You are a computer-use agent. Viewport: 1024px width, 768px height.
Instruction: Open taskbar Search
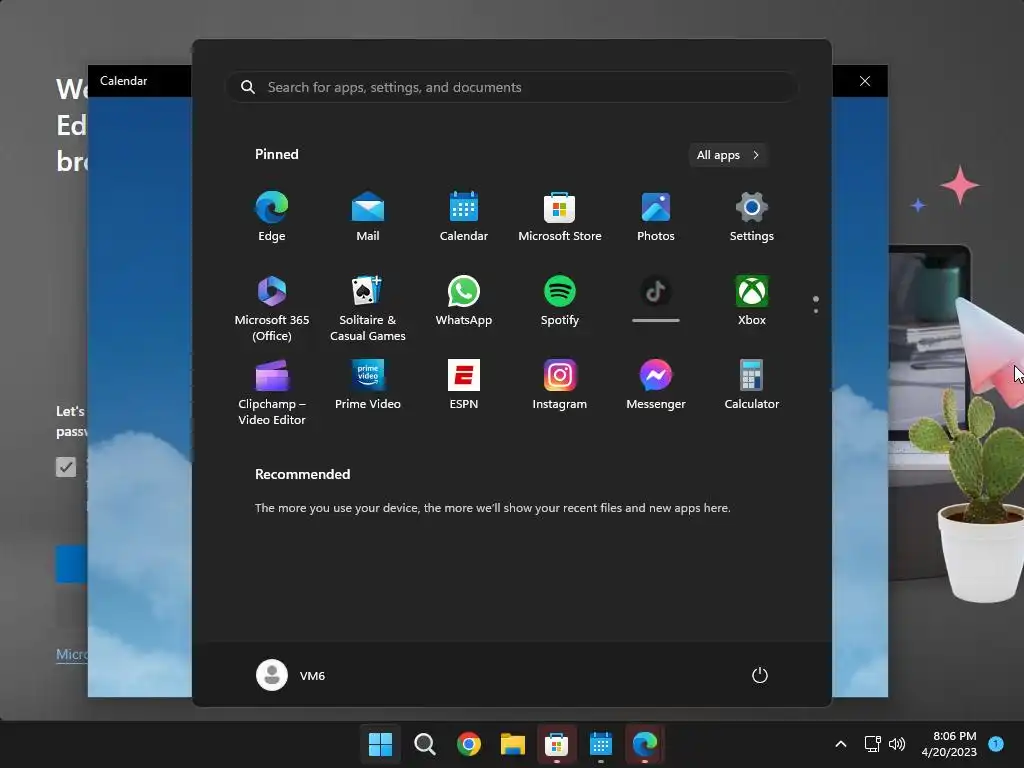[x=424, y=744]
